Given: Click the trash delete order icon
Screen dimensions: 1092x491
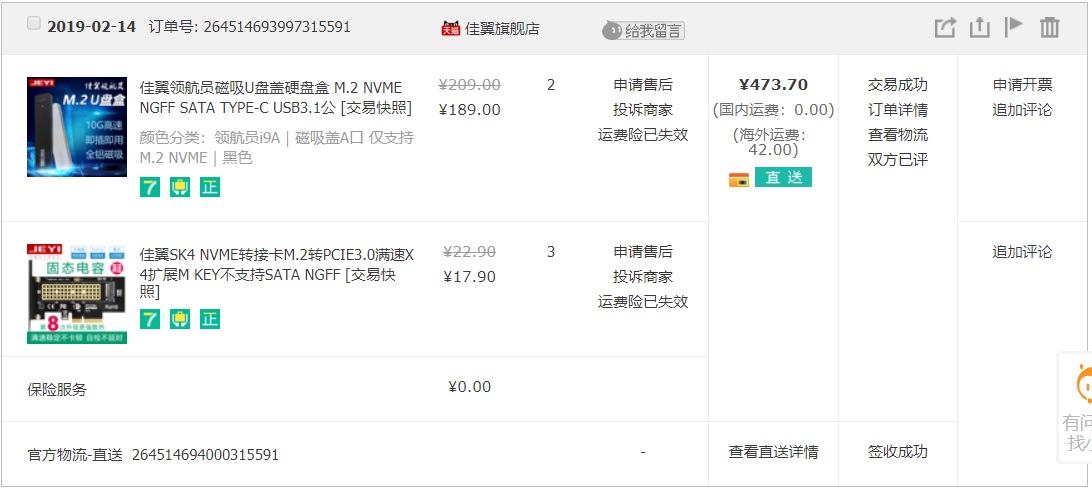Looking at the screenshot, I should (1050, 28).
